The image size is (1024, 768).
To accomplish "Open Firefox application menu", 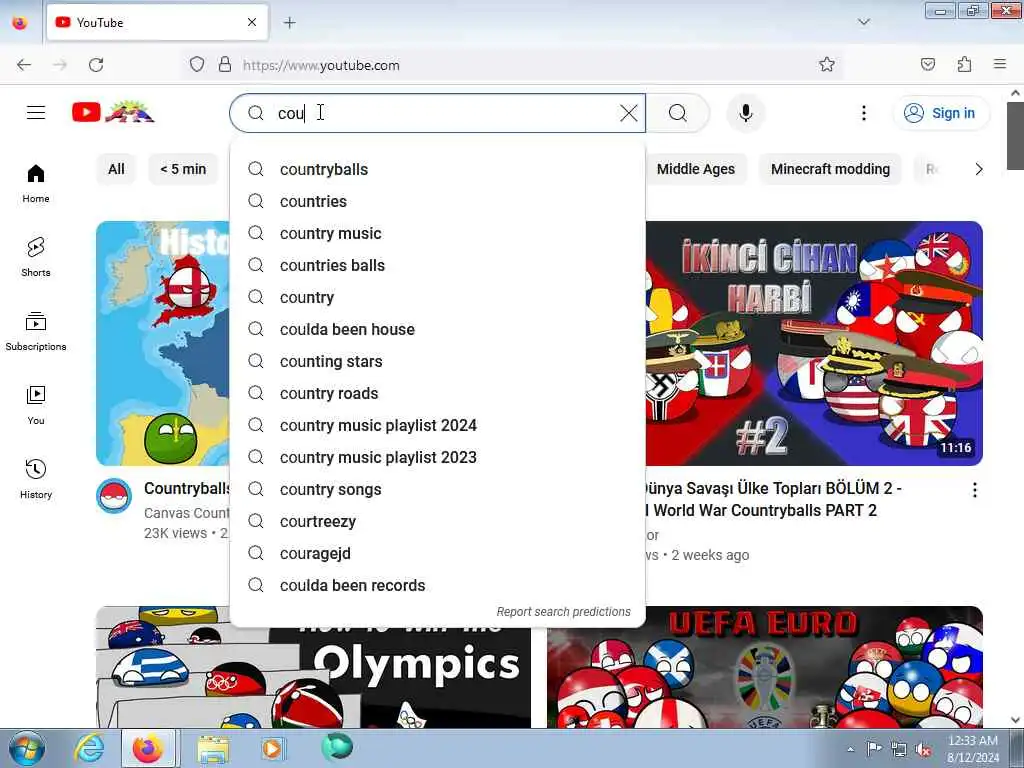I will point(1000,64).
